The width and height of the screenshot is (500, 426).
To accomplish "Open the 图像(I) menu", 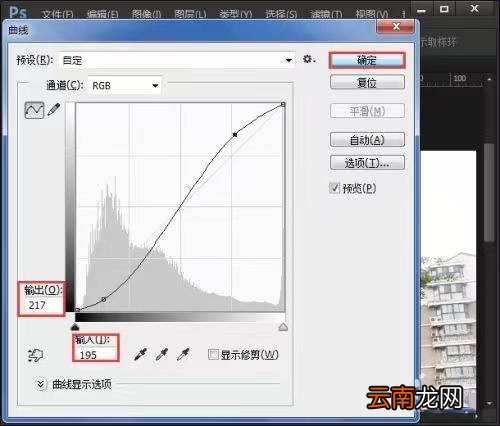I will 147,14.
